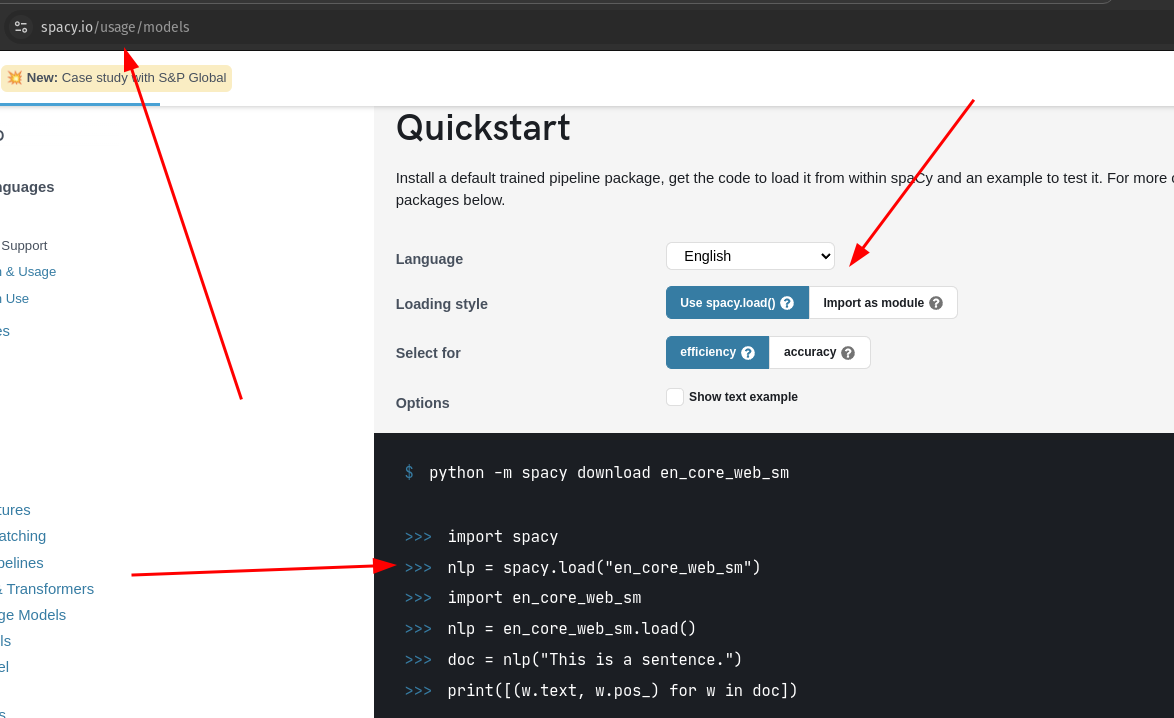
Task: Open the Language dropdown showing English
Action: pyautogui.click(x=750, y=257)
